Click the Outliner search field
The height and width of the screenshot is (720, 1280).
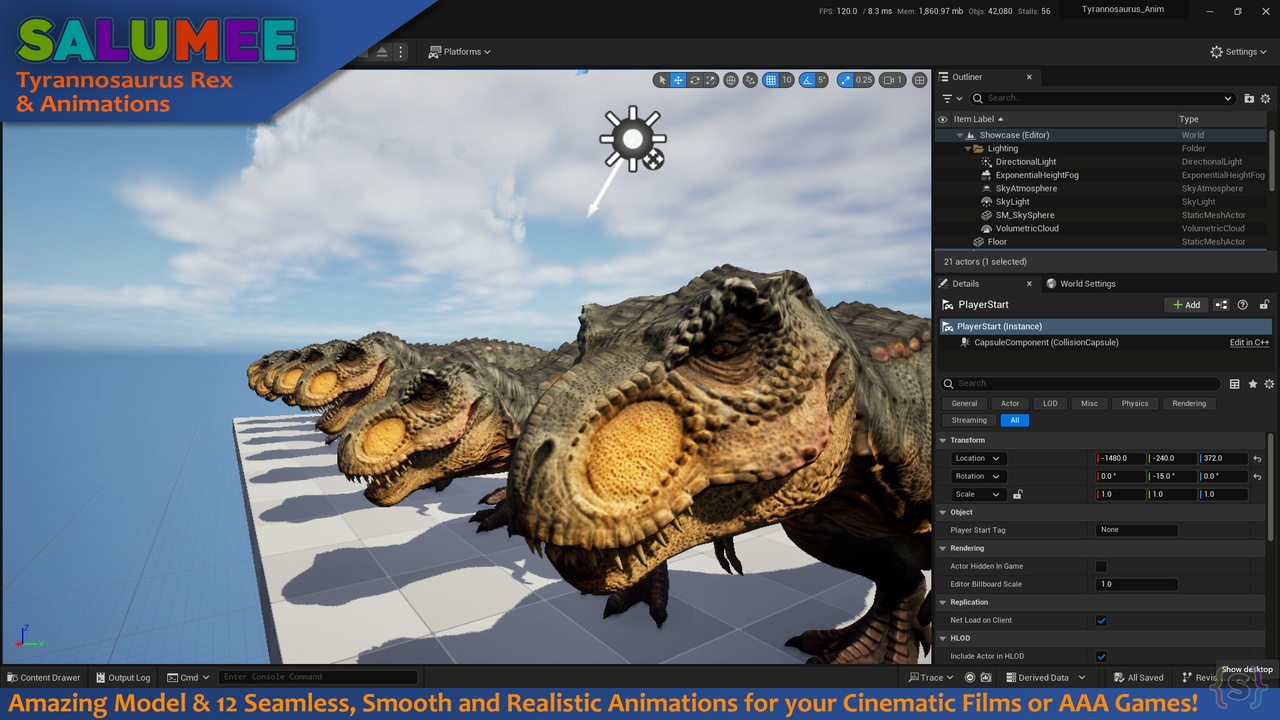pos(1103,98)
